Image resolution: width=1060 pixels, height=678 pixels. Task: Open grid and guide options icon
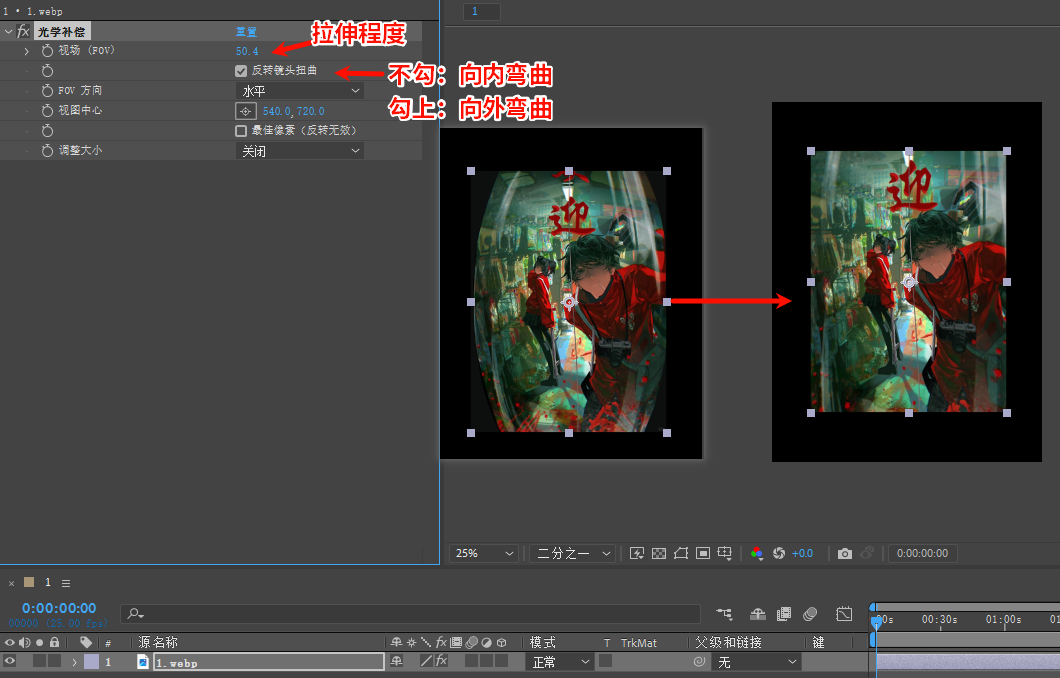725,553
